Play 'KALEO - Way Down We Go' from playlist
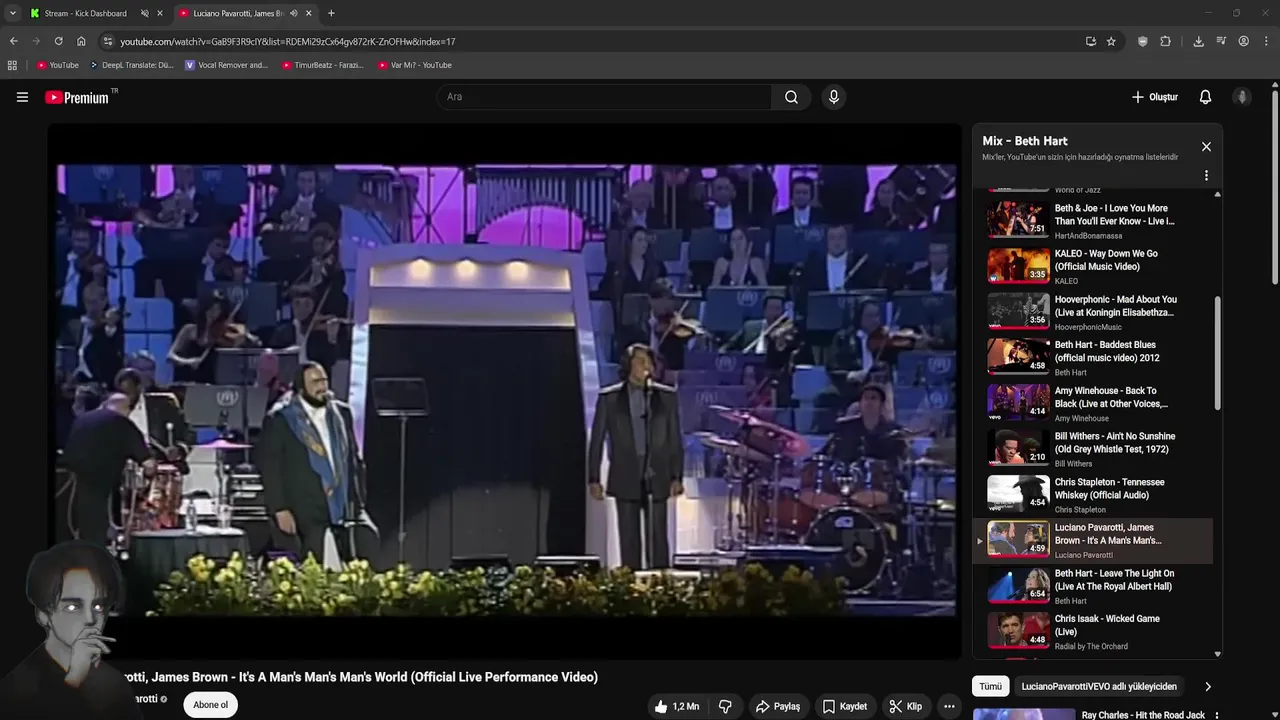Image resolution: width=1280 pixels, height=720 pixels. pyautogui.click(x=1095, y=266)
